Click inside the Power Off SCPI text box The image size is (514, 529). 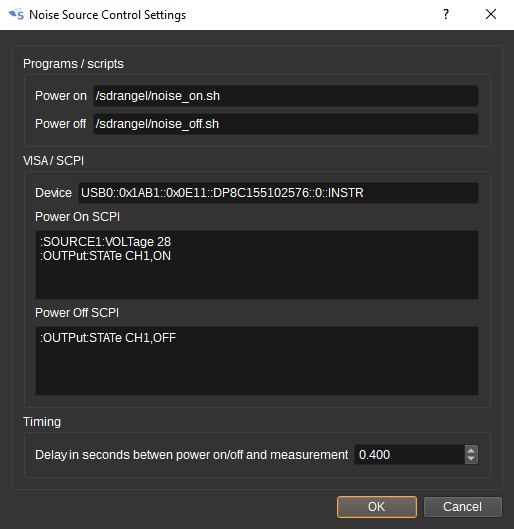[x=257, y=361]
